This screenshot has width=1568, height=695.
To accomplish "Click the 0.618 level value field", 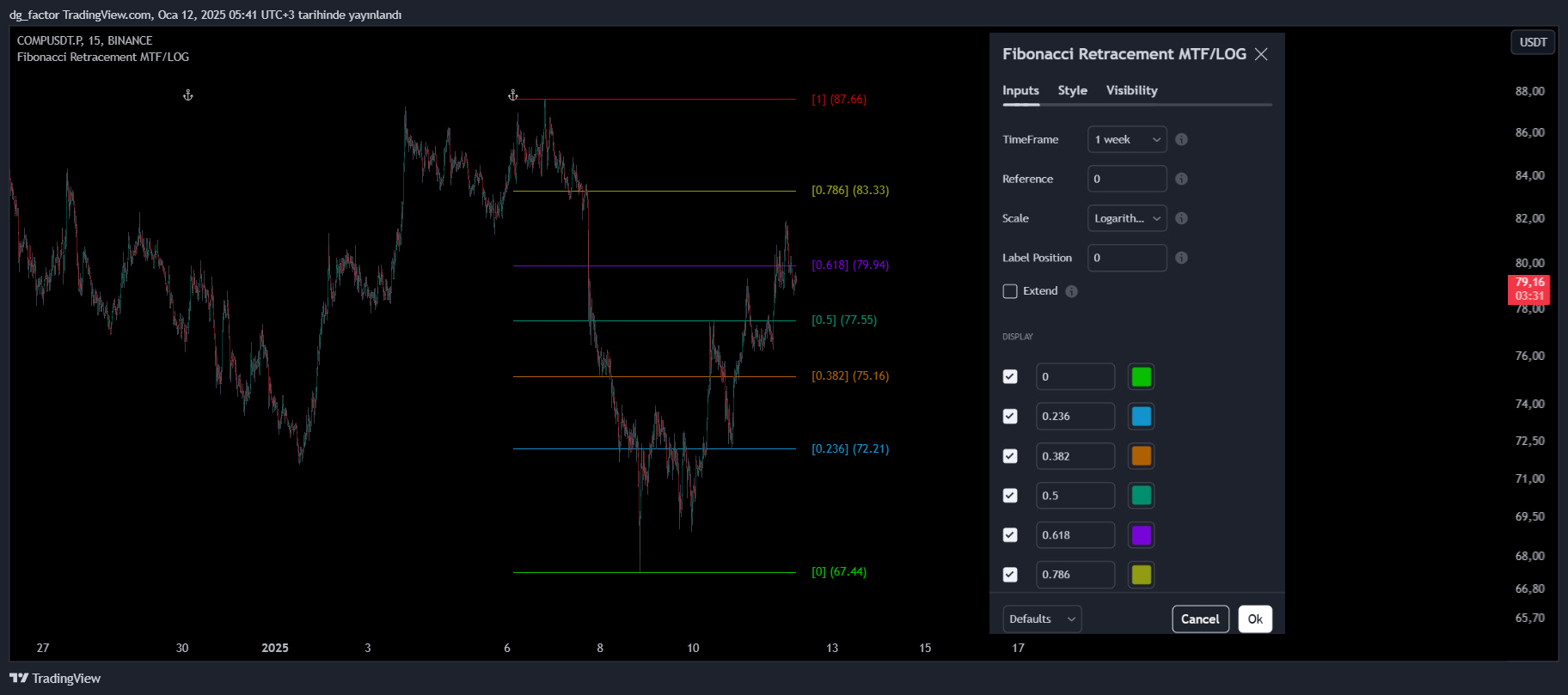I will pos(1075,535).
